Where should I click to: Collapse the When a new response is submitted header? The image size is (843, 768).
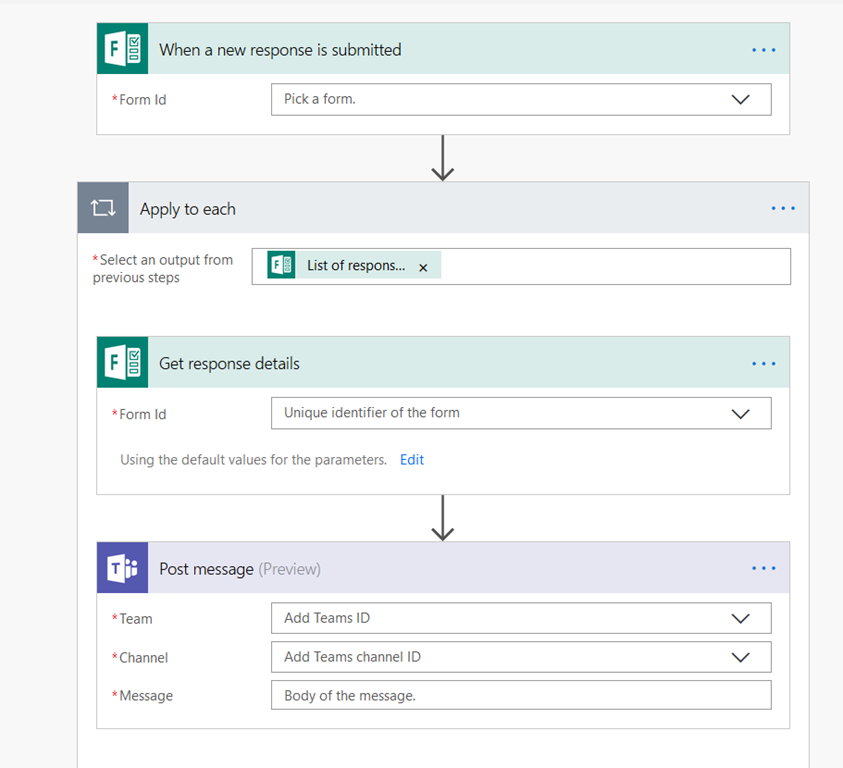(x=280, y=50)
